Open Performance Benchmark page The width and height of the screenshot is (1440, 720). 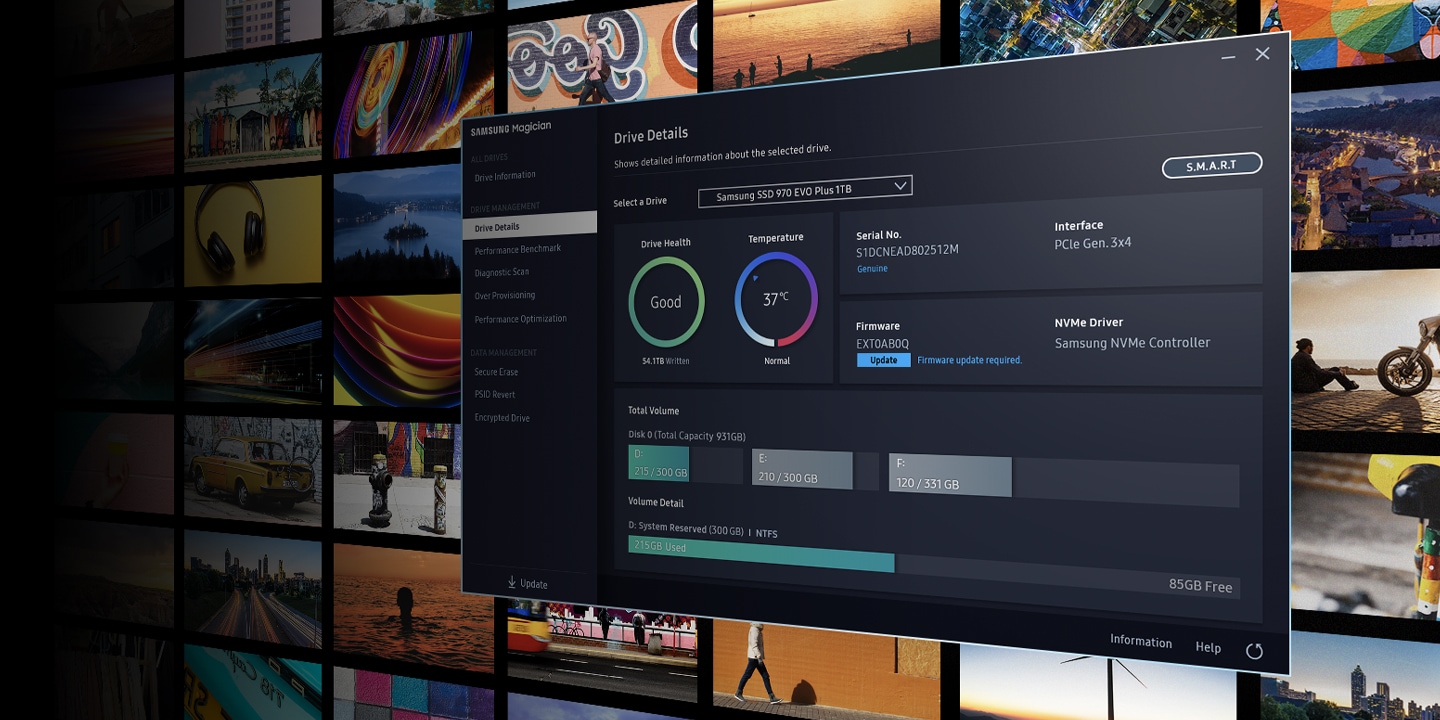pyautogui.click(x=518, y=249)
